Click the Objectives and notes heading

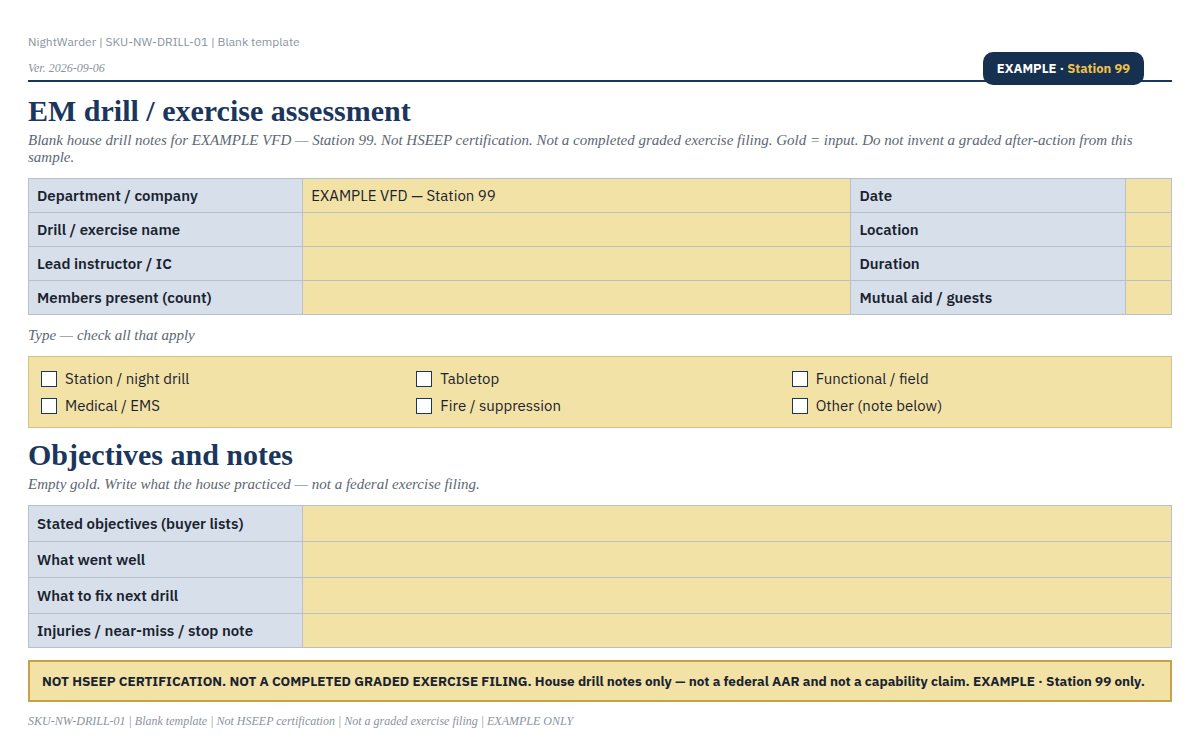160,455
